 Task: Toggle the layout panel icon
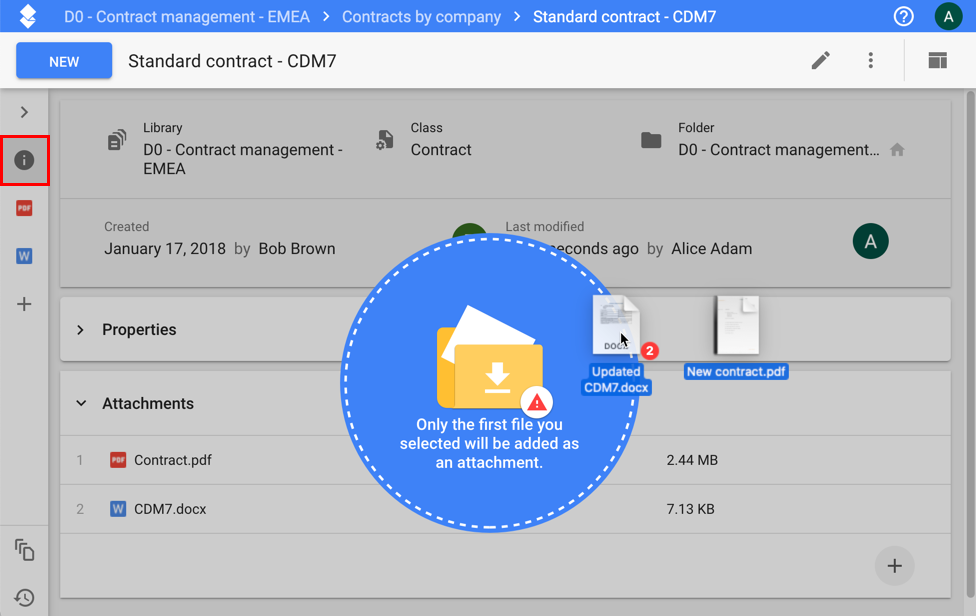[x=937, y=60]
